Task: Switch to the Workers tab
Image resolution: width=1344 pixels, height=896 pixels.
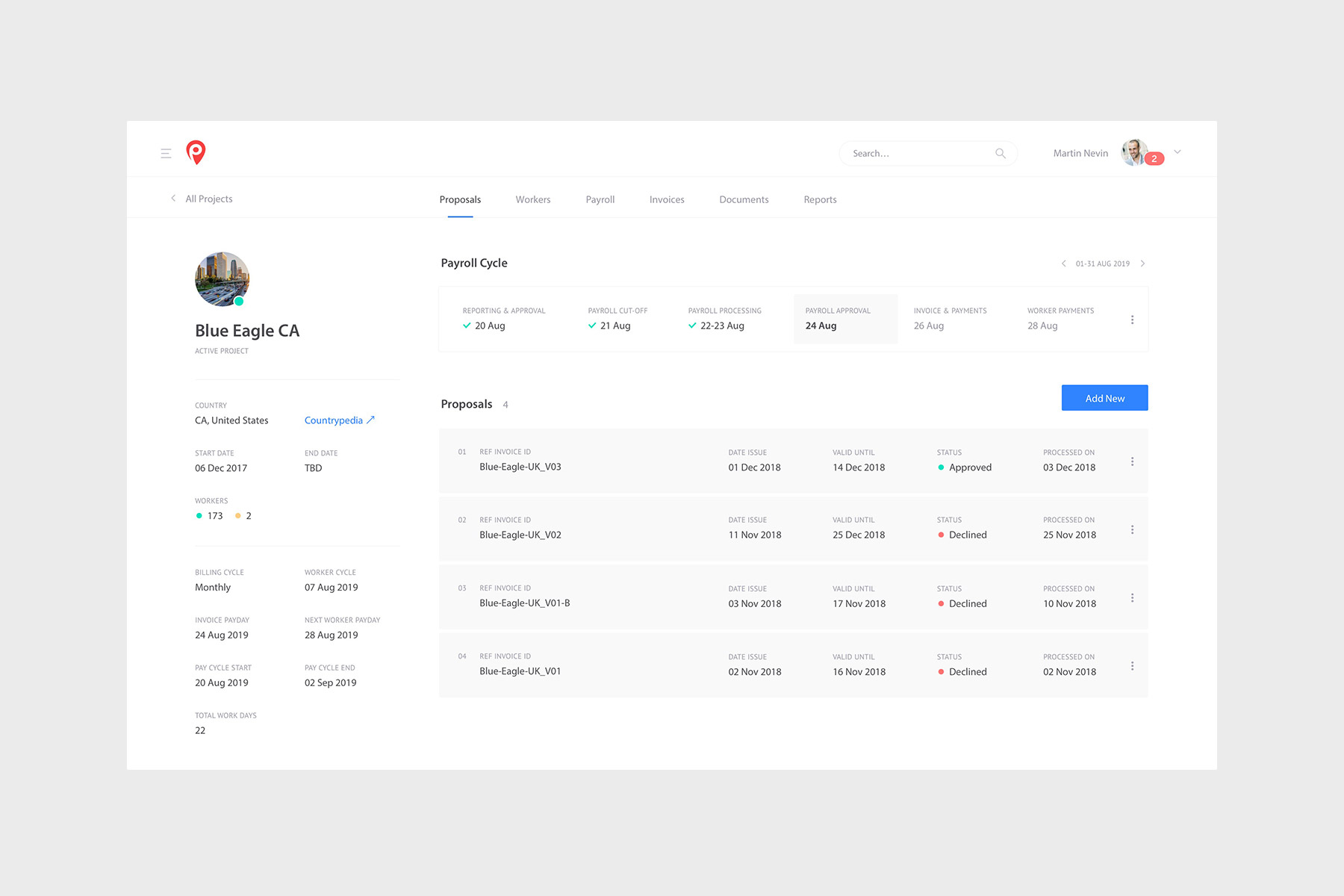Action: pyautogui.click(x=533, y=199)
